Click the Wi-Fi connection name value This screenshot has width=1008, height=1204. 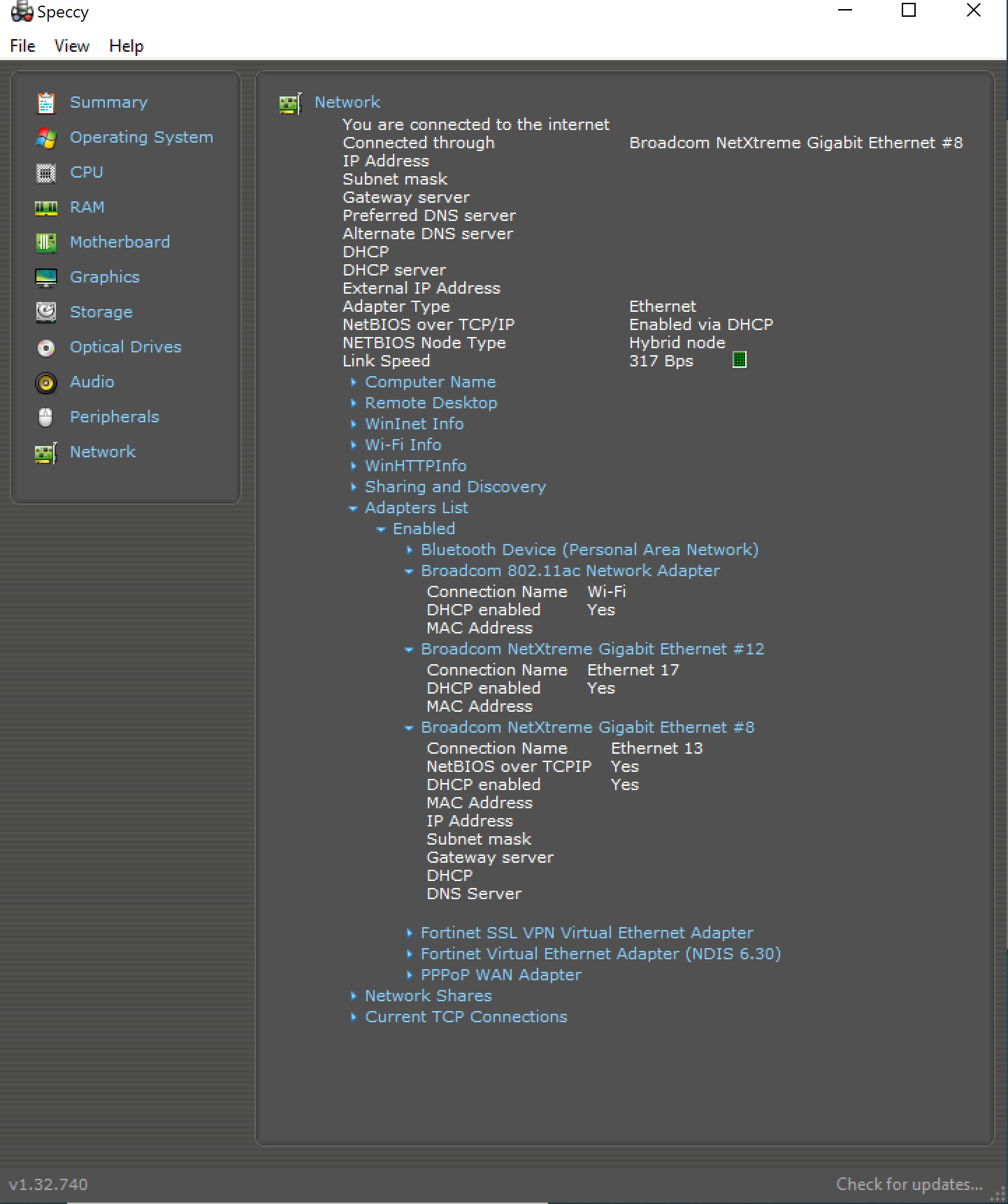607,592
